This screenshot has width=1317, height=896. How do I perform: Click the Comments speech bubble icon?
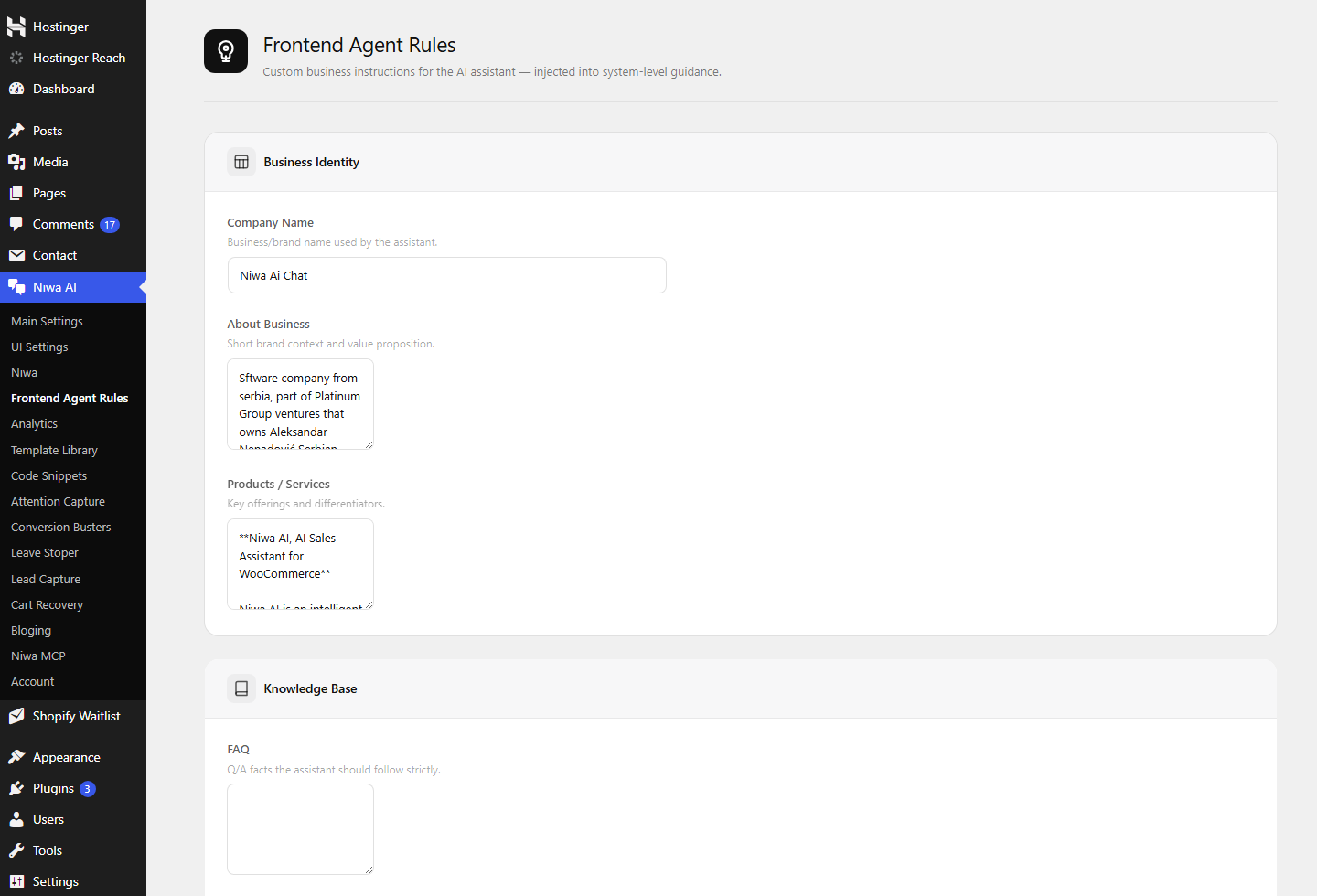pos(16,224)
